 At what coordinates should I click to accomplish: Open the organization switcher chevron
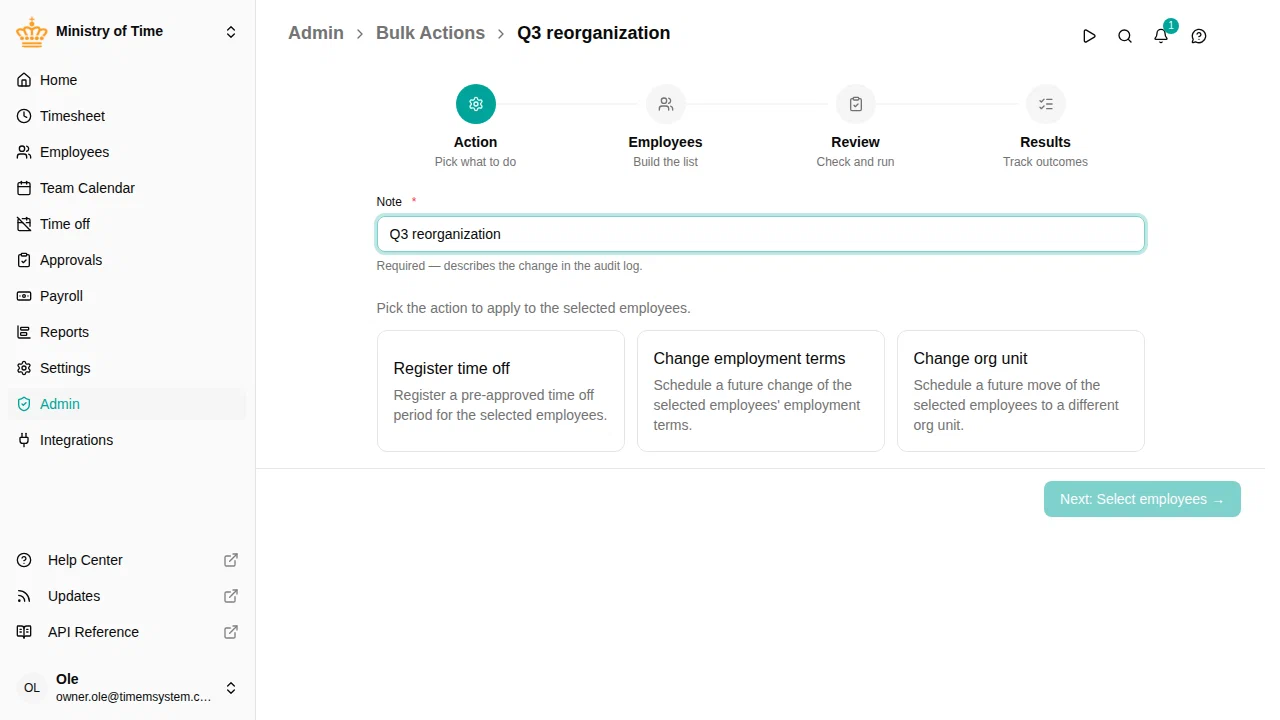231,32
